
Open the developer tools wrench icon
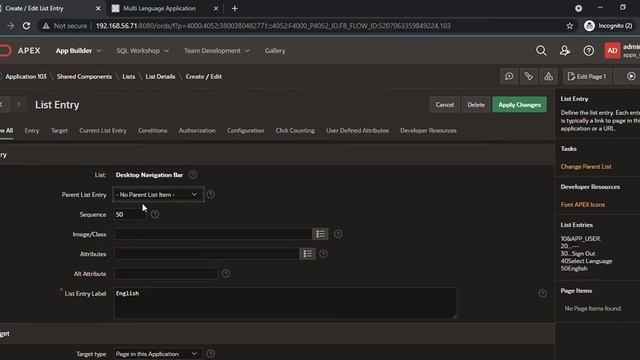[x=529, y=76]
